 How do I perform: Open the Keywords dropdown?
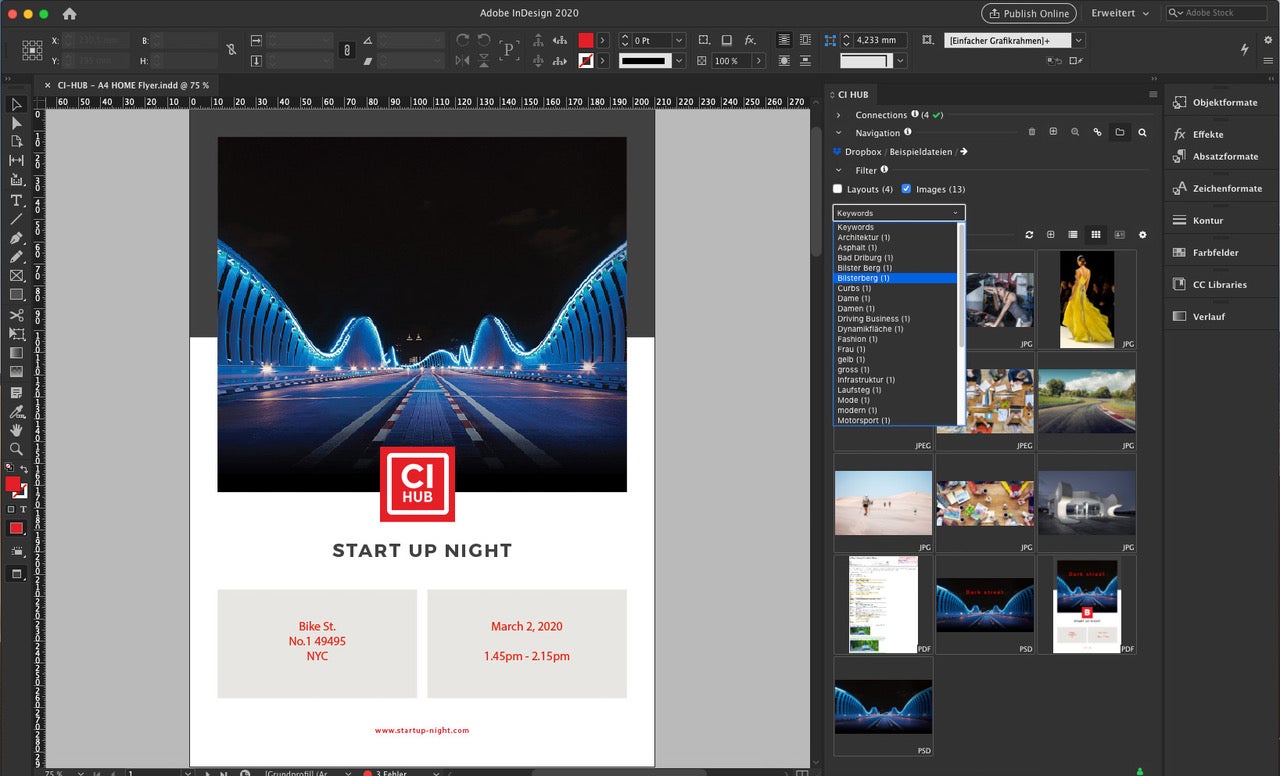pyautogui.click(x=898, y=213)
